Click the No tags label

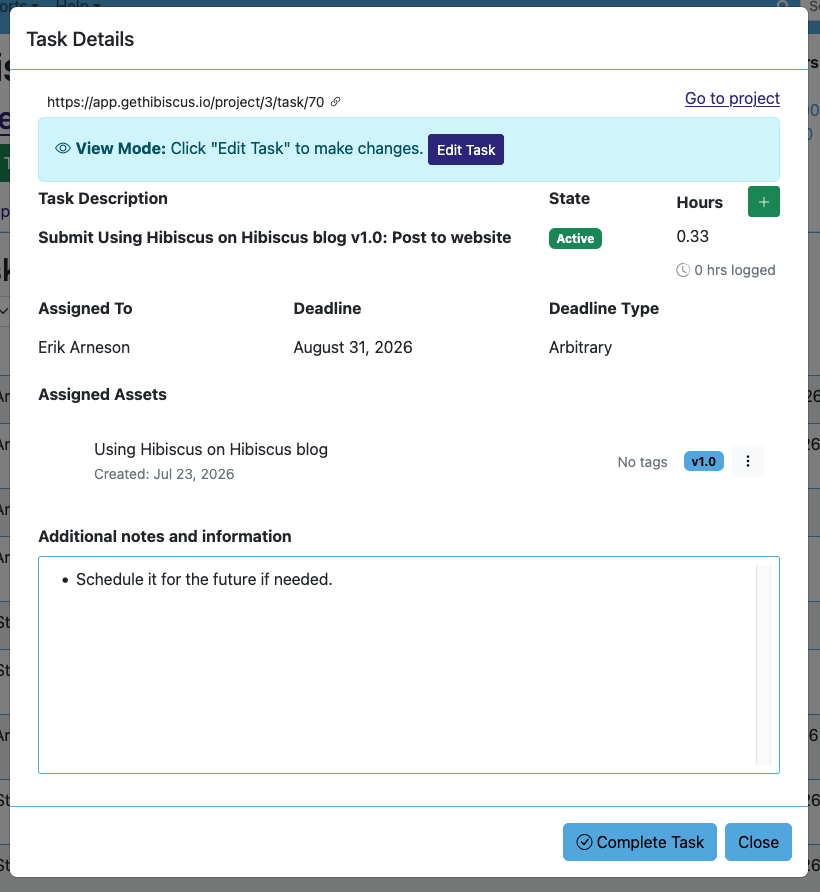[x=642, y=462]
